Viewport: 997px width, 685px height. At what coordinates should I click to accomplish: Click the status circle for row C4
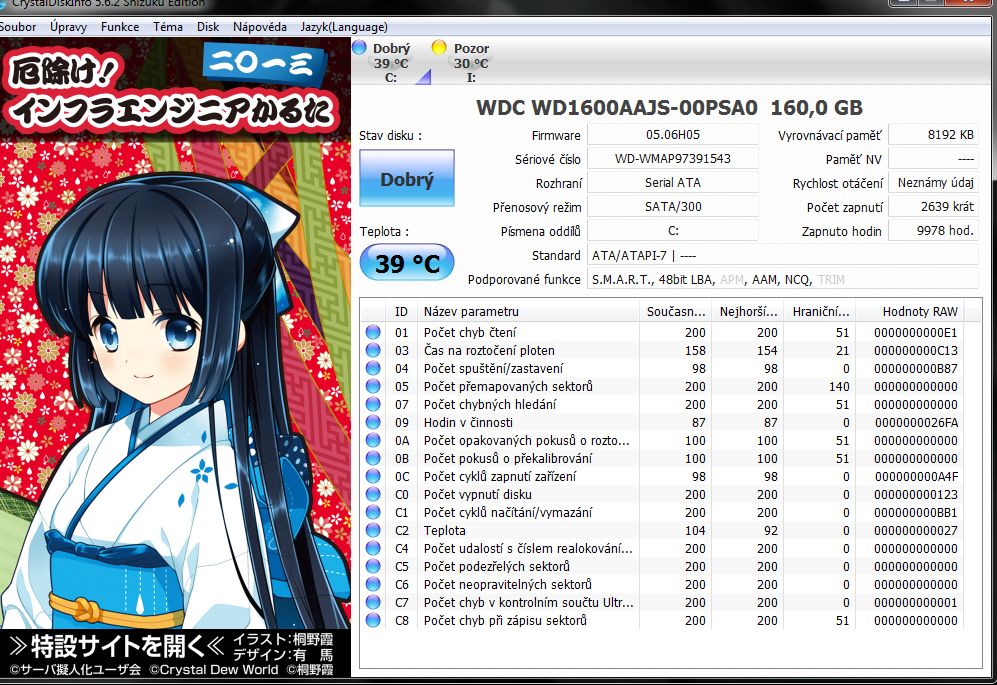pyautogui.click(x=373, y=548)
